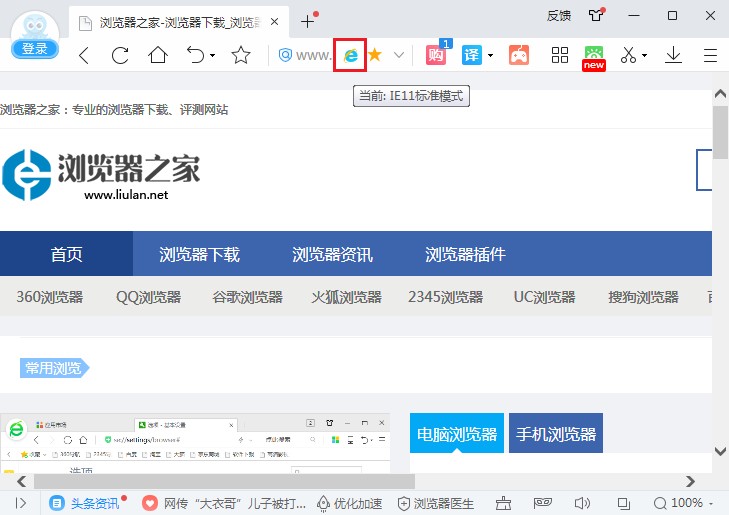This screenshot has height=515, width=729.
Task: Open the 浏览器资讯 navigation item
Action: pos(332,254)
